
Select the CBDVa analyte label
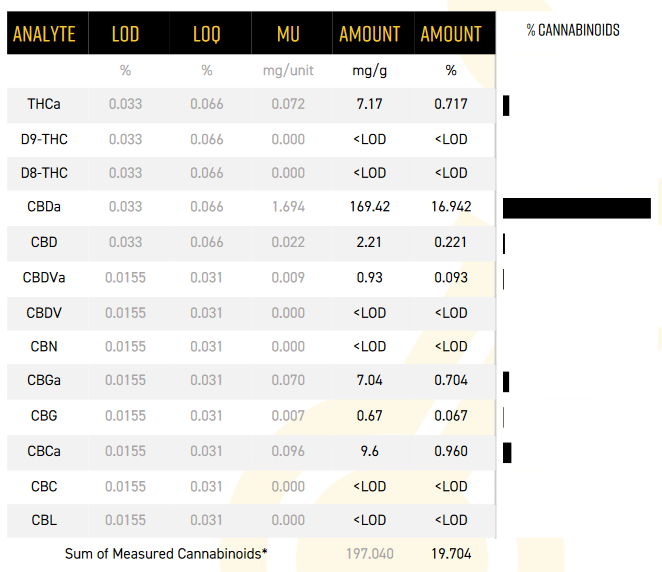[44, 277]
